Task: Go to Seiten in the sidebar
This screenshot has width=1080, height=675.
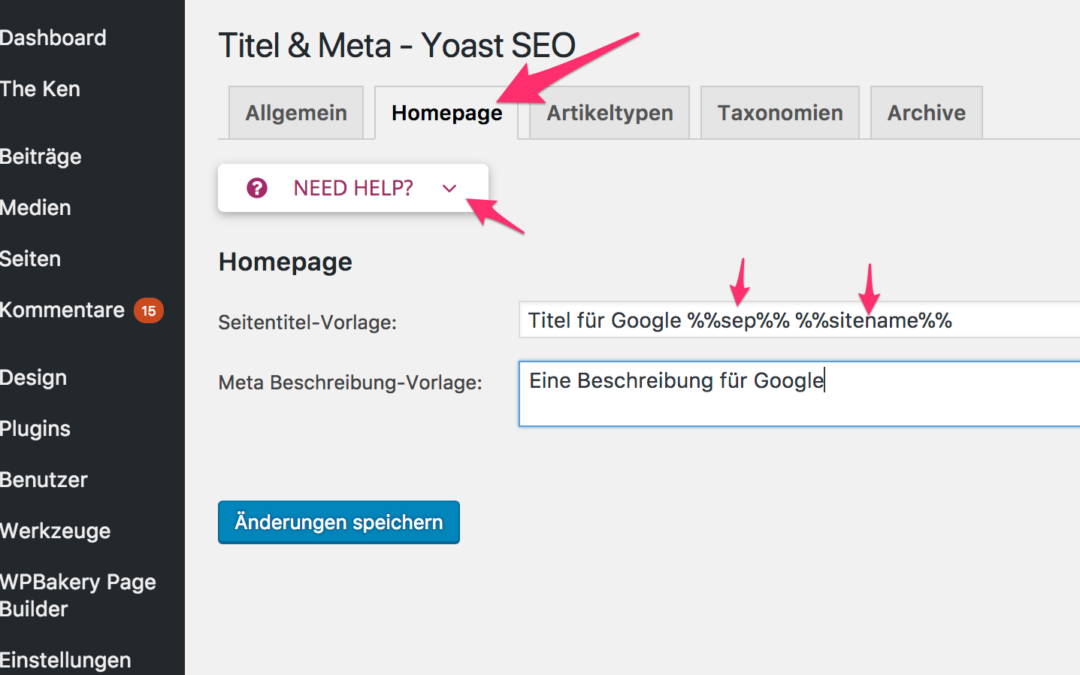Action: (x=31, y=259)
